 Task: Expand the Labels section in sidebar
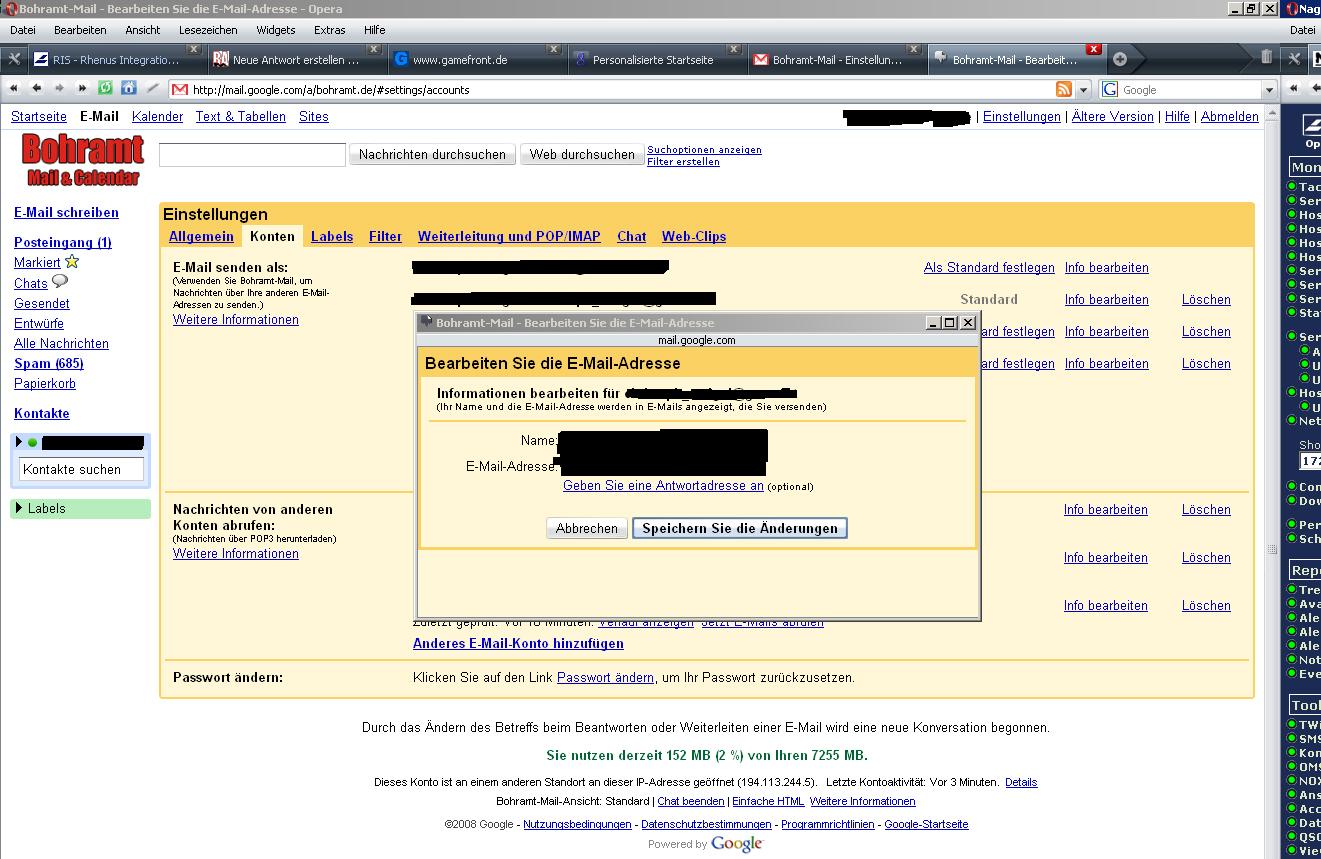point(19,508)
